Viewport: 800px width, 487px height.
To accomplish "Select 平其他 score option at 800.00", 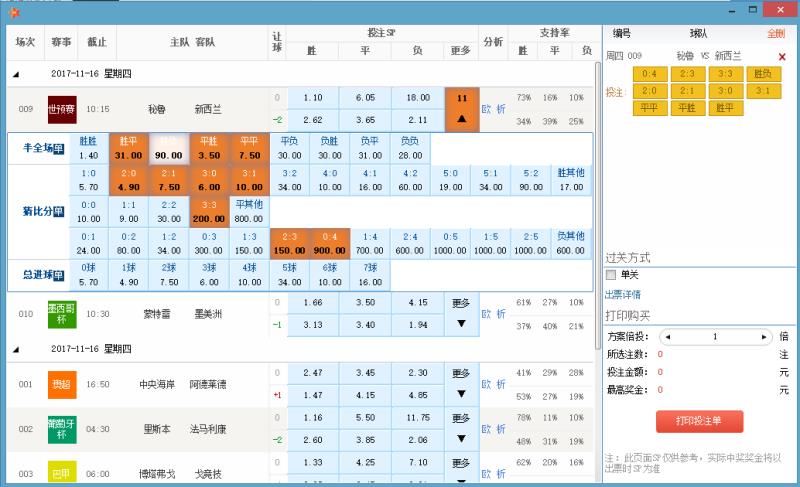I will click(x=249, y=212).
